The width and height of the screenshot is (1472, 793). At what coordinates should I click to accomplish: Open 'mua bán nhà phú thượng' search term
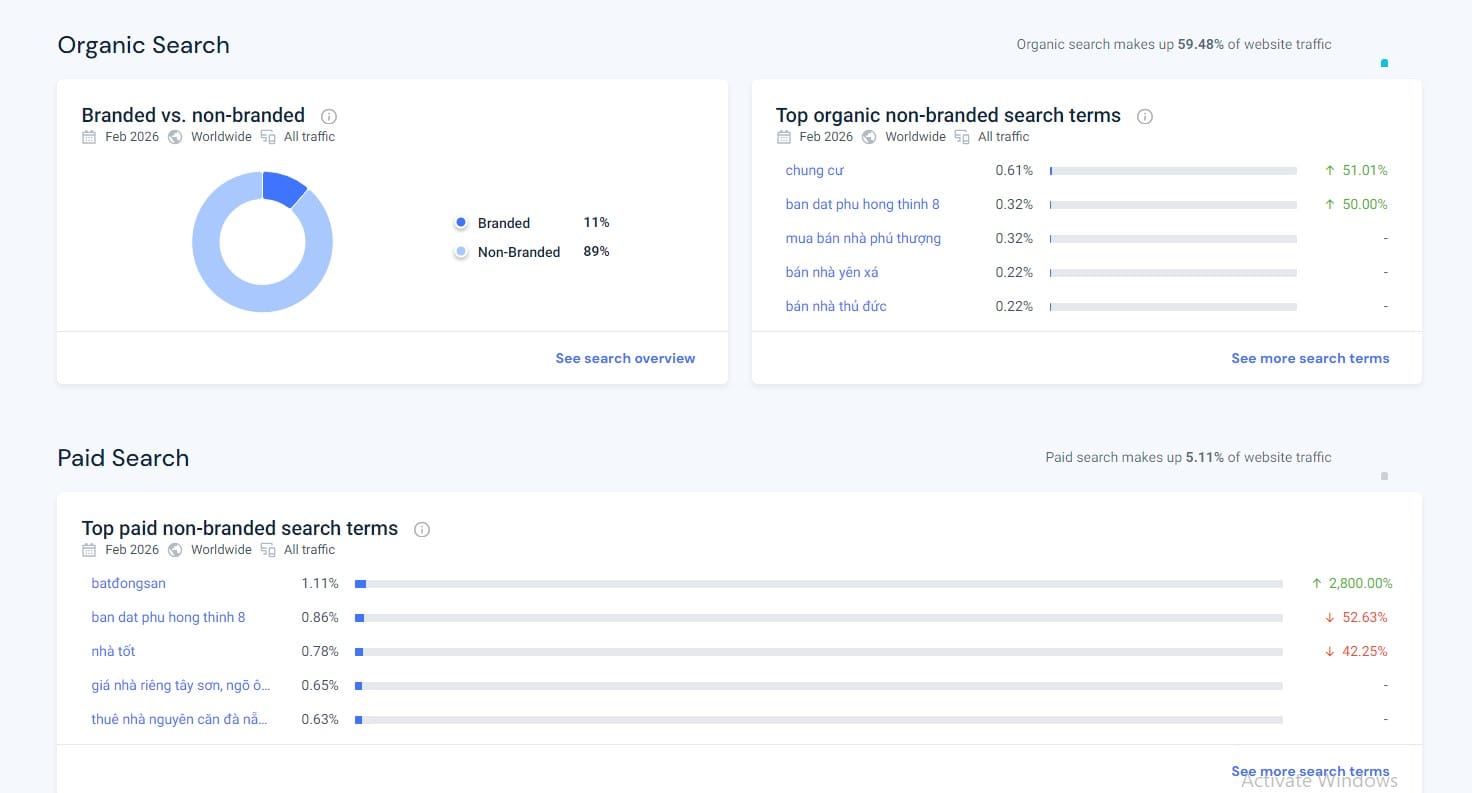click(862, 239)
